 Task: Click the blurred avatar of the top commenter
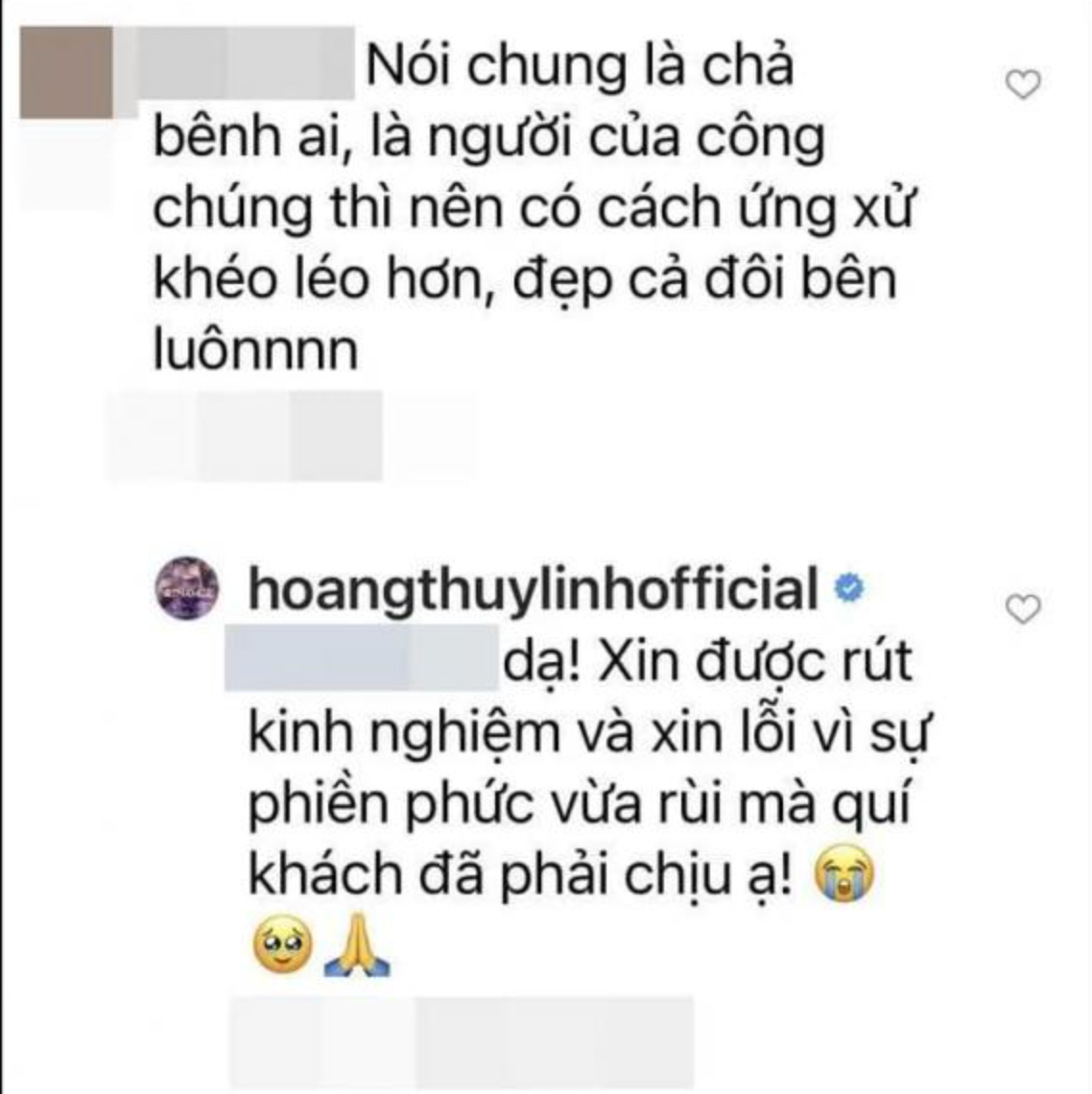(66, 73)
